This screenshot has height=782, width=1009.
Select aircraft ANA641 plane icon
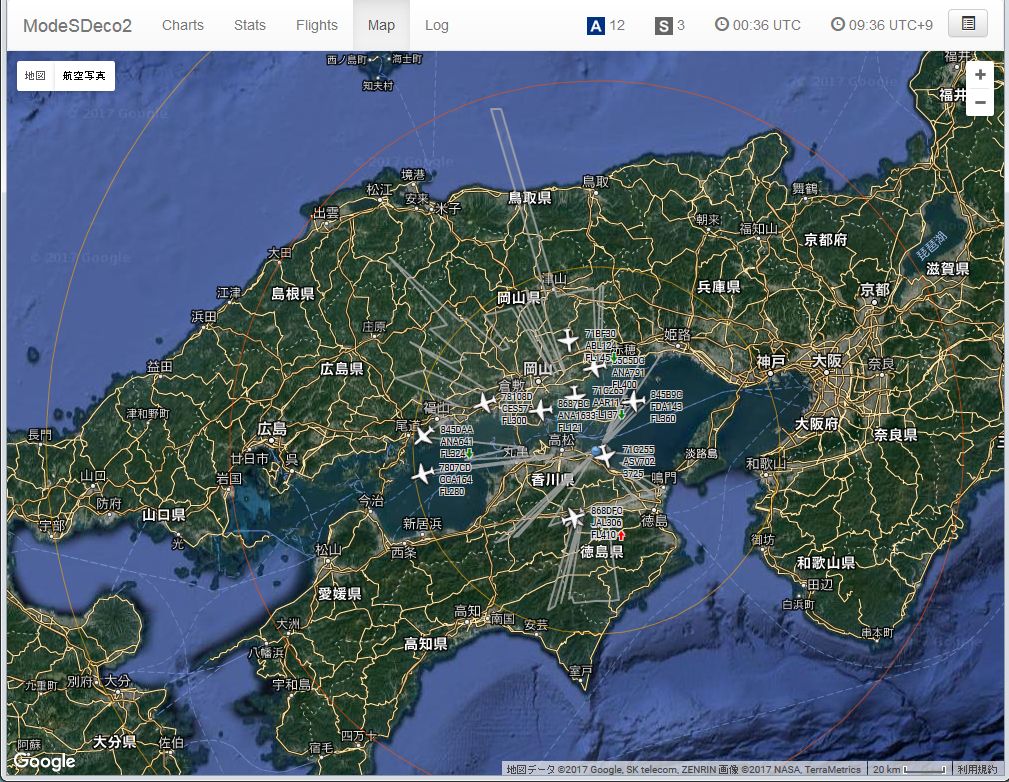coord(424,435)
